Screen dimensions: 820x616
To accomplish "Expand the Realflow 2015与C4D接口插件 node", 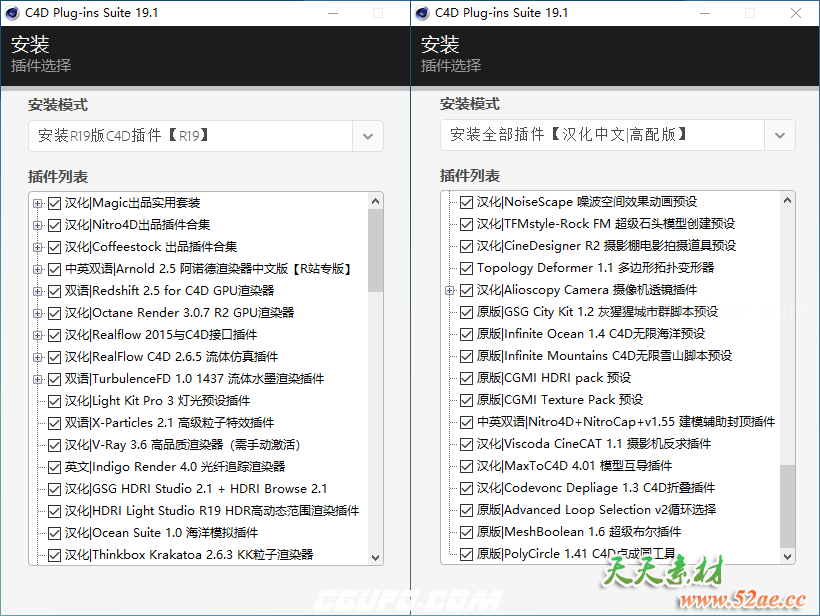I will pos(38,335).
